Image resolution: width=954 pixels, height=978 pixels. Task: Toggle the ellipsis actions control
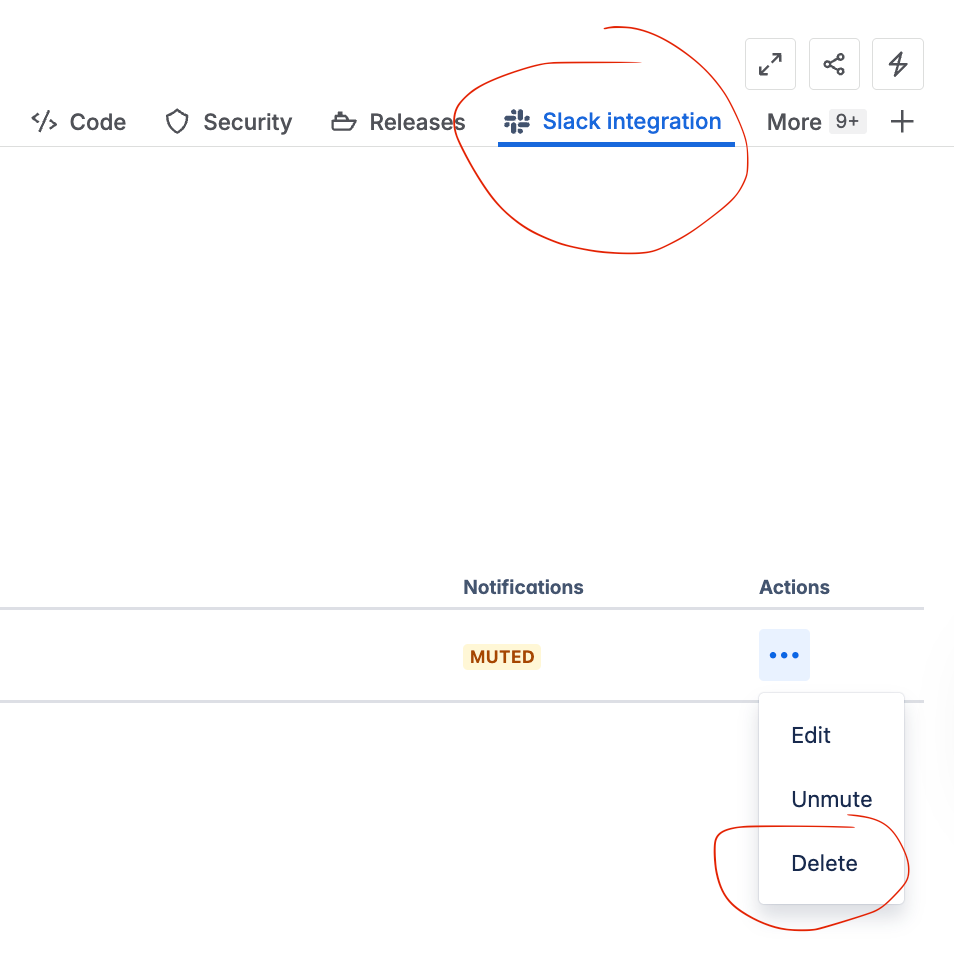[x=784, y=655]
